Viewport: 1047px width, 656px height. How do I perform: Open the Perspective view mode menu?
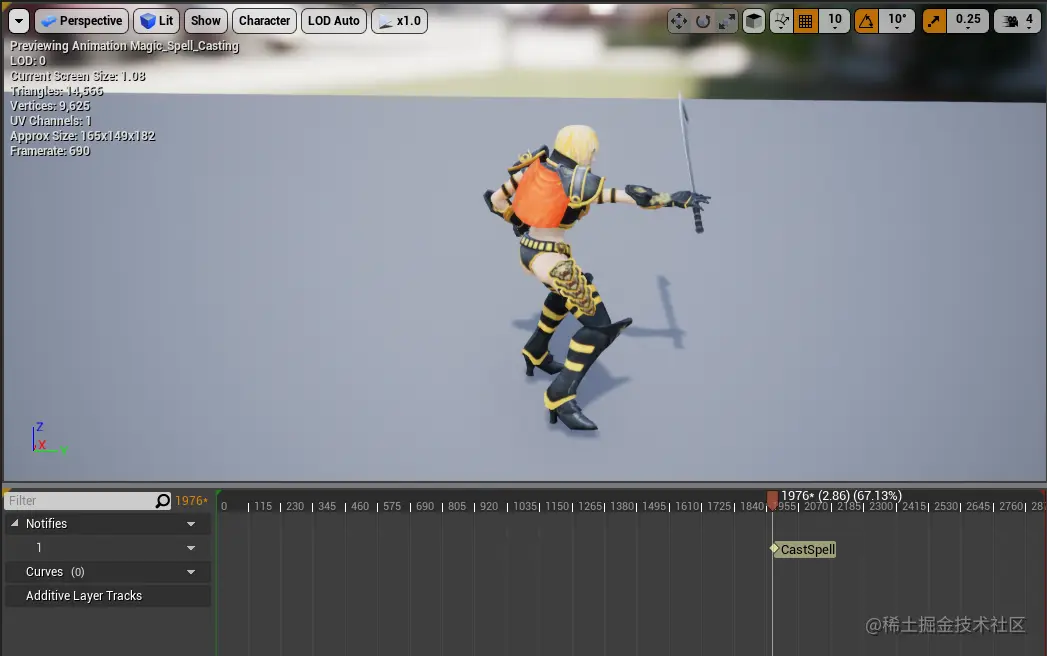(x=81, y=21)
